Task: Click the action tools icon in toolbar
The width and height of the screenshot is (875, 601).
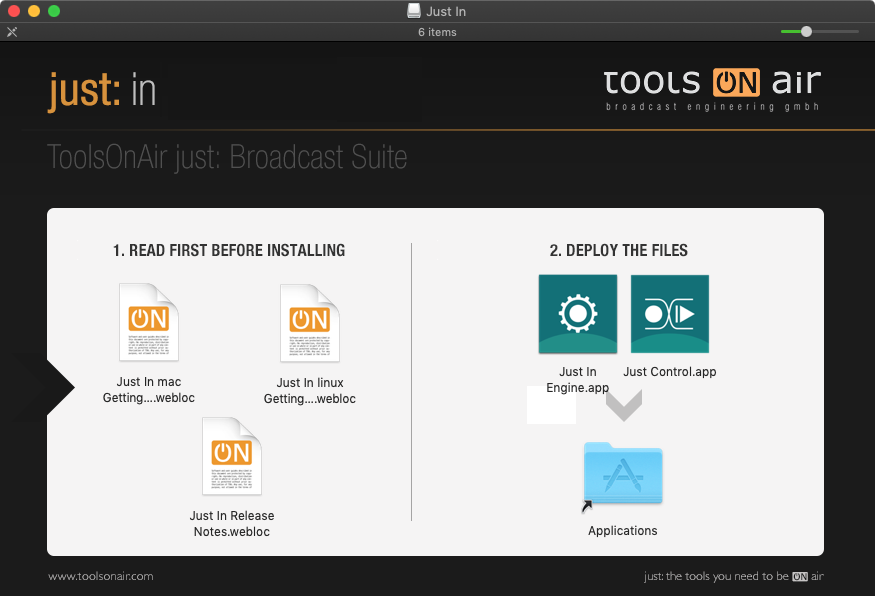Action: click(12, 32)
